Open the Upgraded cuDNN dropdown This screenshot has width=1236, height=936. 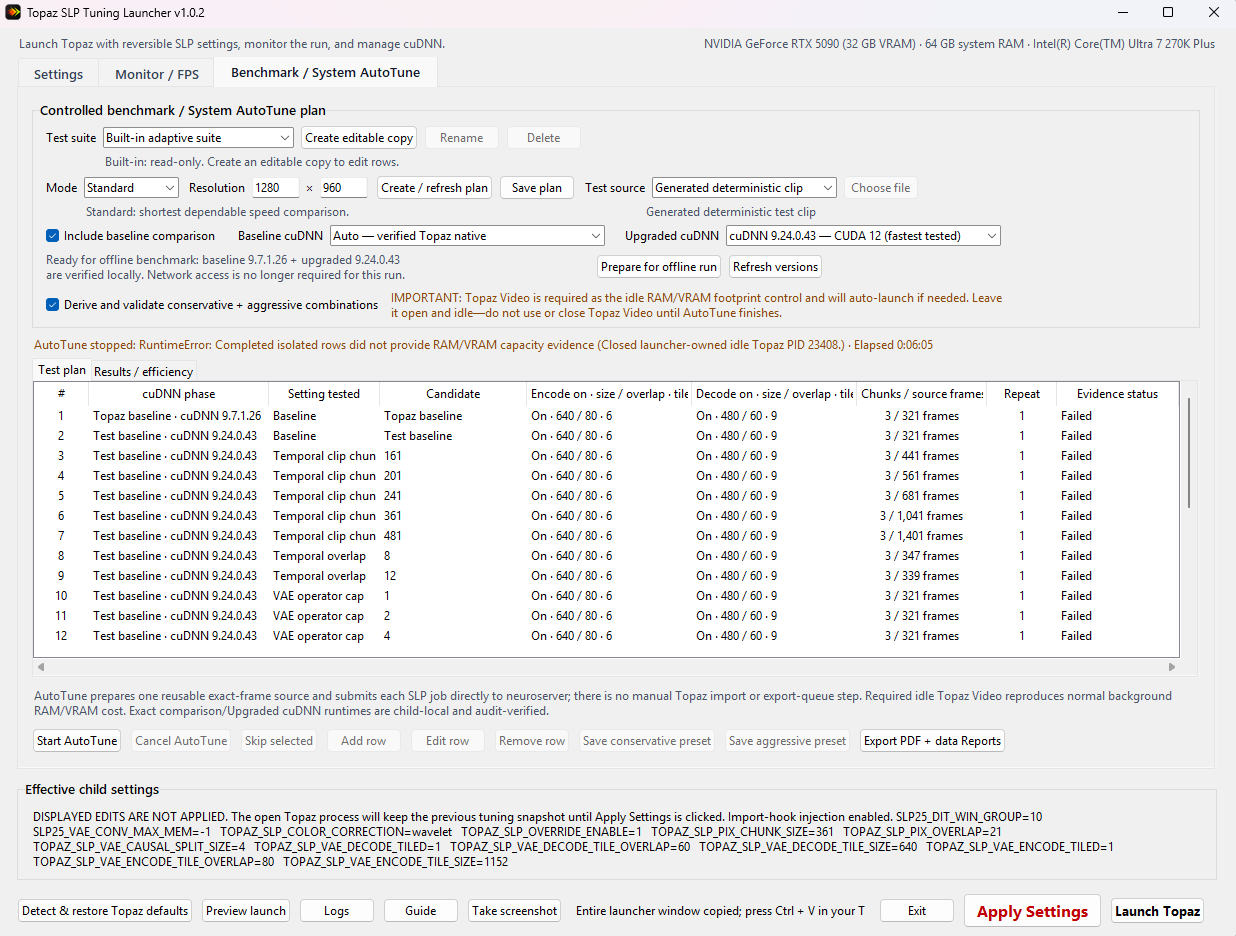tap(863, 236)
